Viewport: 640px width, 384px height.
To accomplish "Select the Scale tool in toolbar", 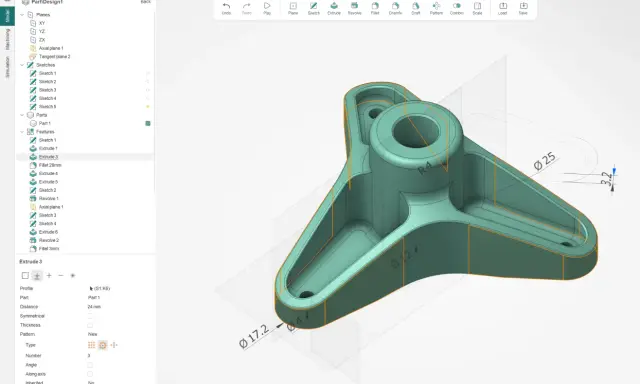I will pyautogui.click(x=477, y=8).
